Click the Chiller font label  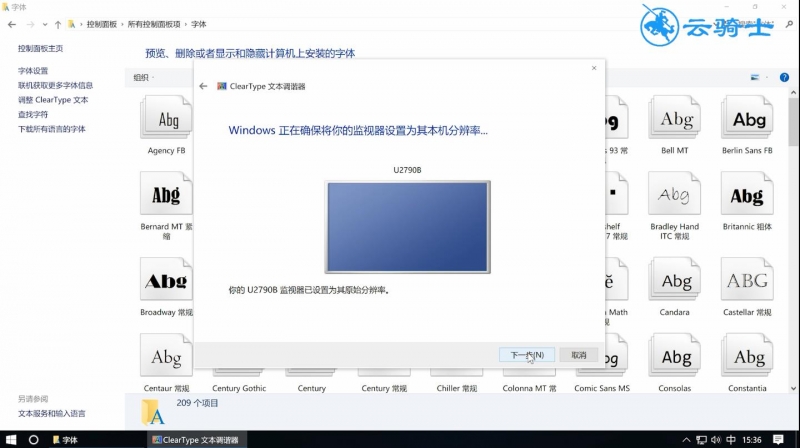[457, 388]
